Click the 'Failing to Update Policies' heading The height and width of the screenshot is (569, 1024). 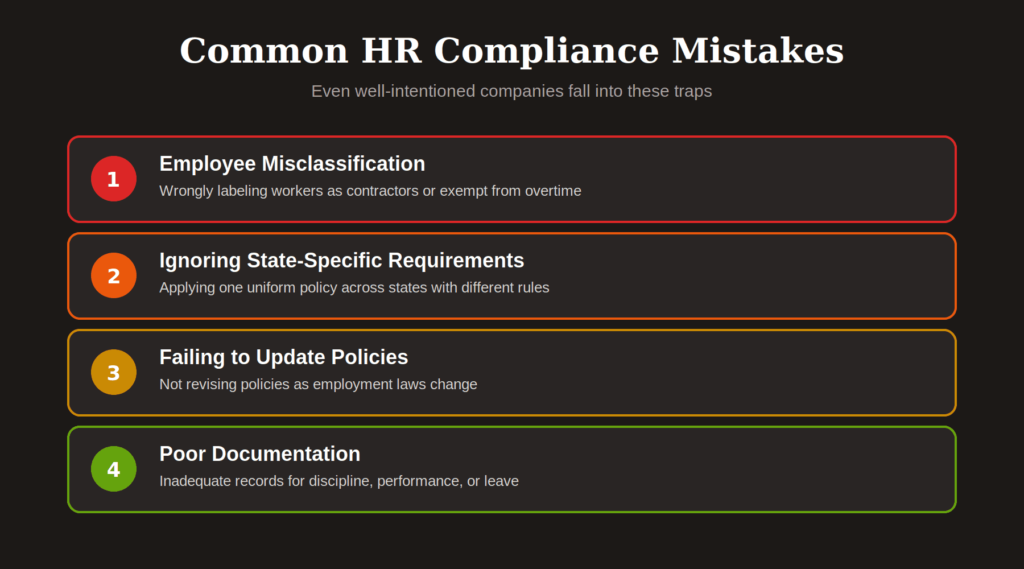click(283, 357)
